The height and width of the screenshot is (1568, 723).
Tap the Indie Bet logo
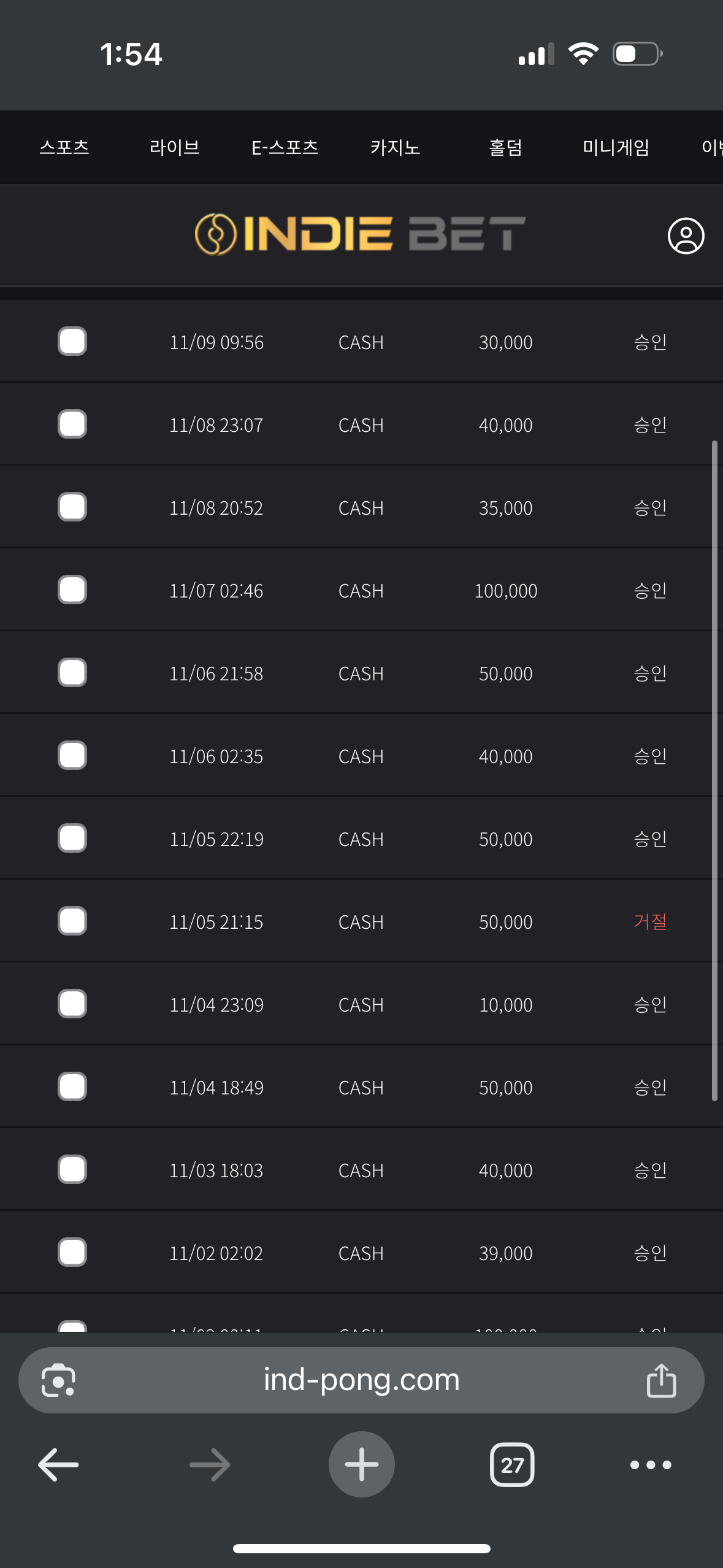(361, 234)
